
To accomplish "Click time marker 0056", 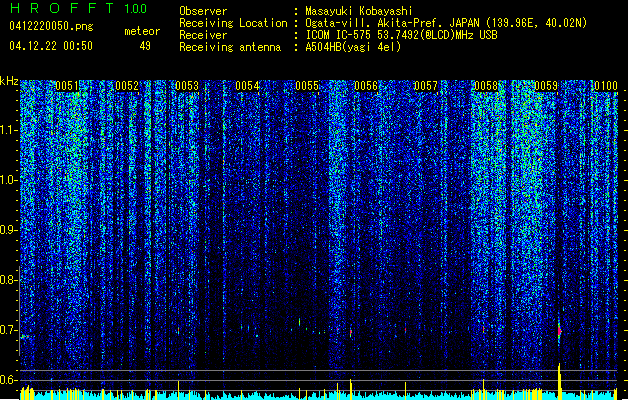I will (366, 86).
